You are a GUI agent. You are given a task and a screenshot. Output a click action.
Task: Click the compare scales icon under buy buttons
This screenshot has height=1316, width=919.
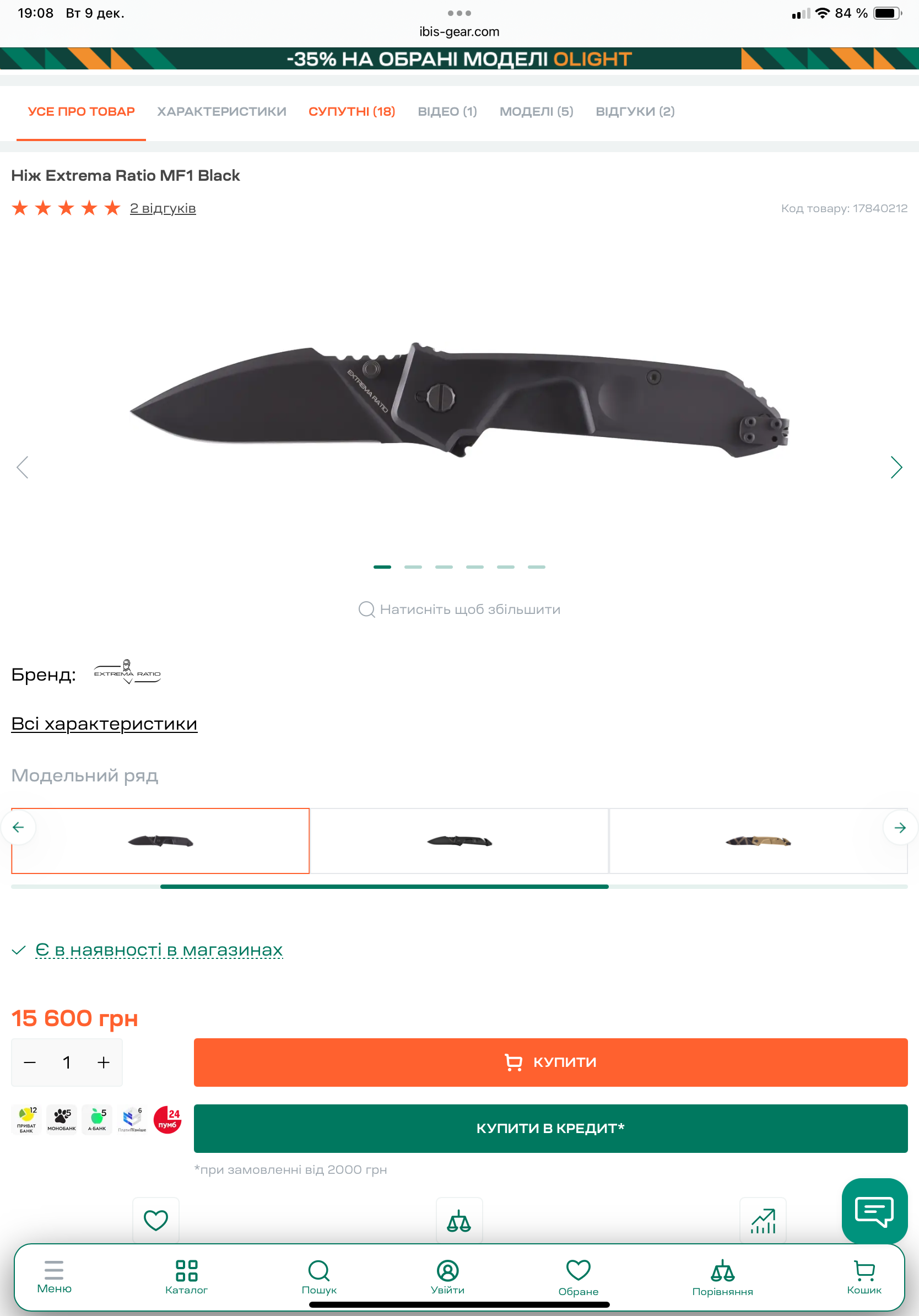pyautogui.click(x=459, y=1220)
